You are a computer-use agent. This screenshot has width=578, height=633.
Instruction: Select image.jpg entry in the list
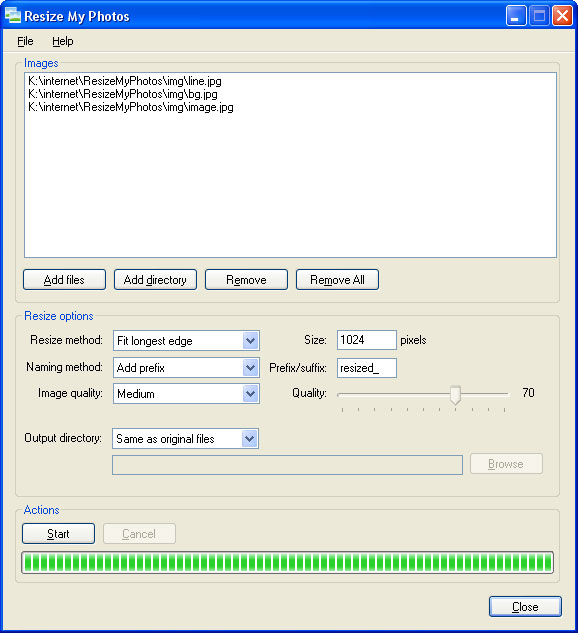(x=131, y=107)
